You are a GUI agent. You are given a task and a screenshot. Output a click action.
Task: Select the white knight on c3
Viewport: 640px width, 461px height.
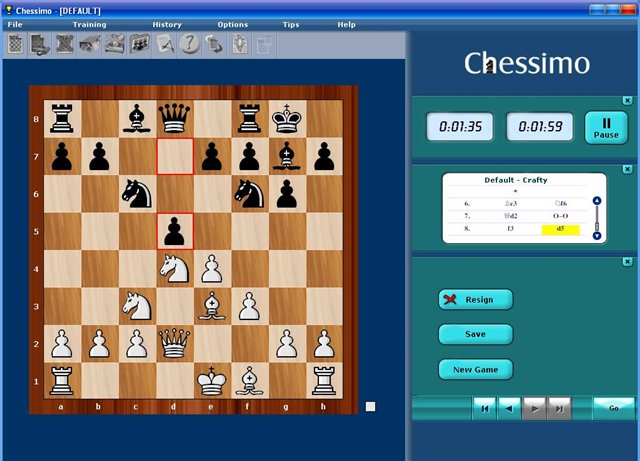tap(137, 306)
